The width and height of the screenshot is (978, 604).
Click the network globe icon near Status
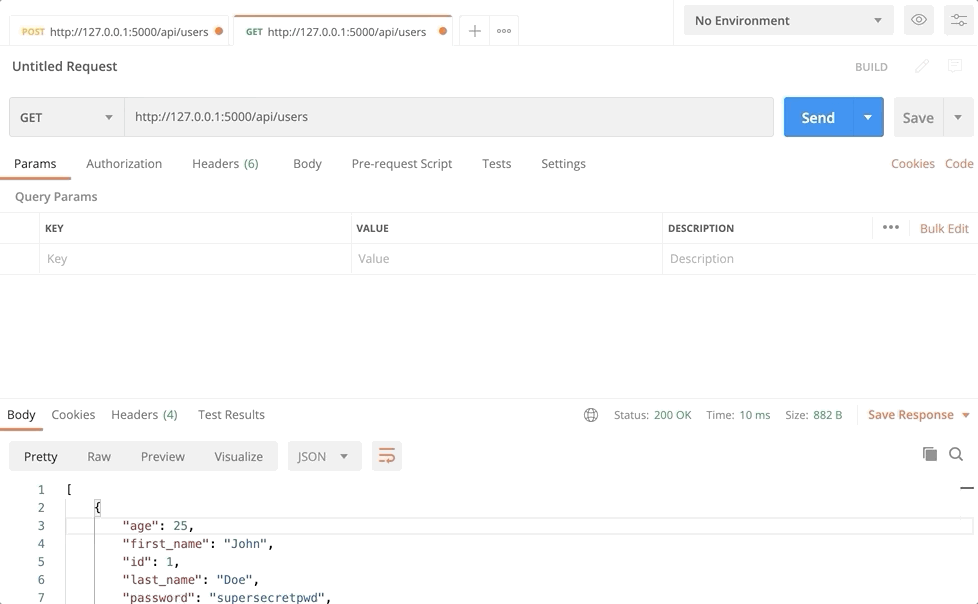[x=591, y=415]
